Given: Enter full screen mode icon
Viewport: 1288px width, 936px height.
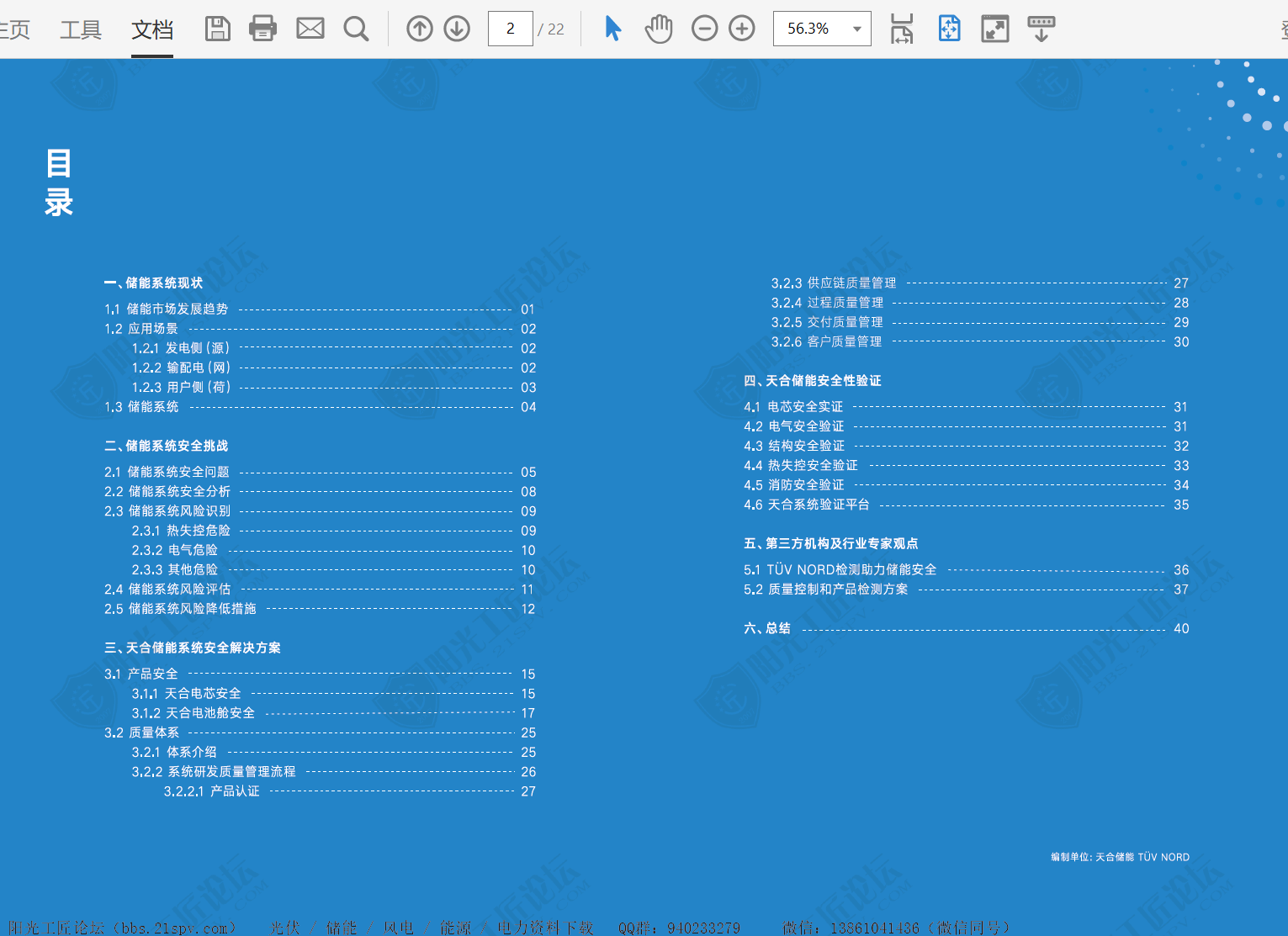Looking at the screenshot, I should (995, 29).
